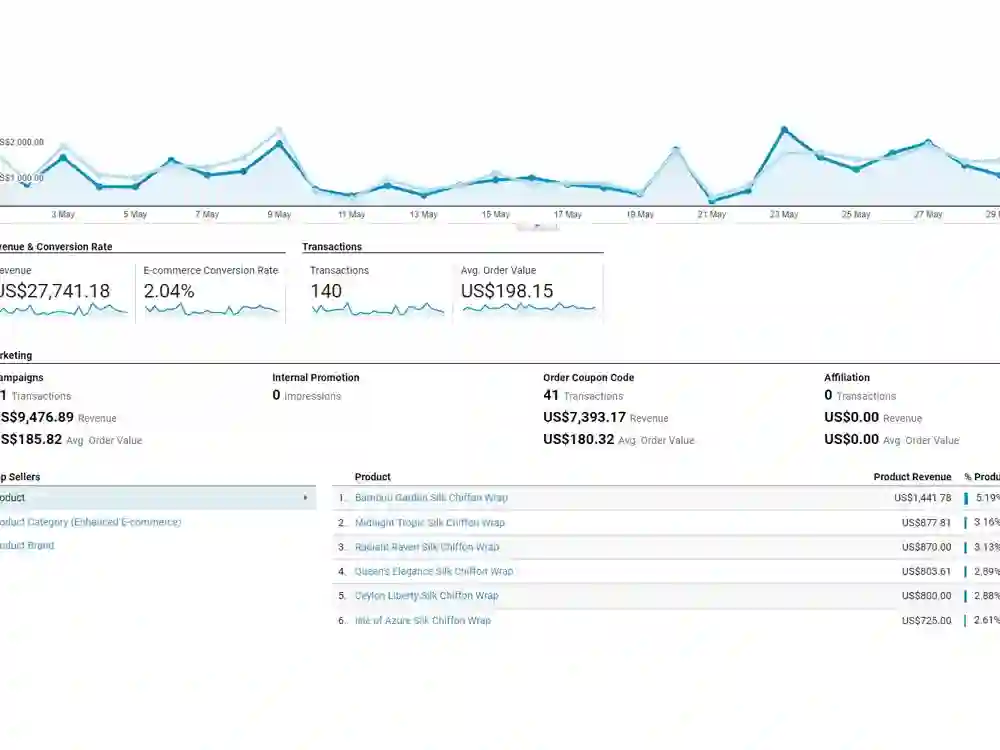This screenshot has width=1000, height=750.
Task: Click the US$877.81 product revenue cell
Action: coord(926,522)
